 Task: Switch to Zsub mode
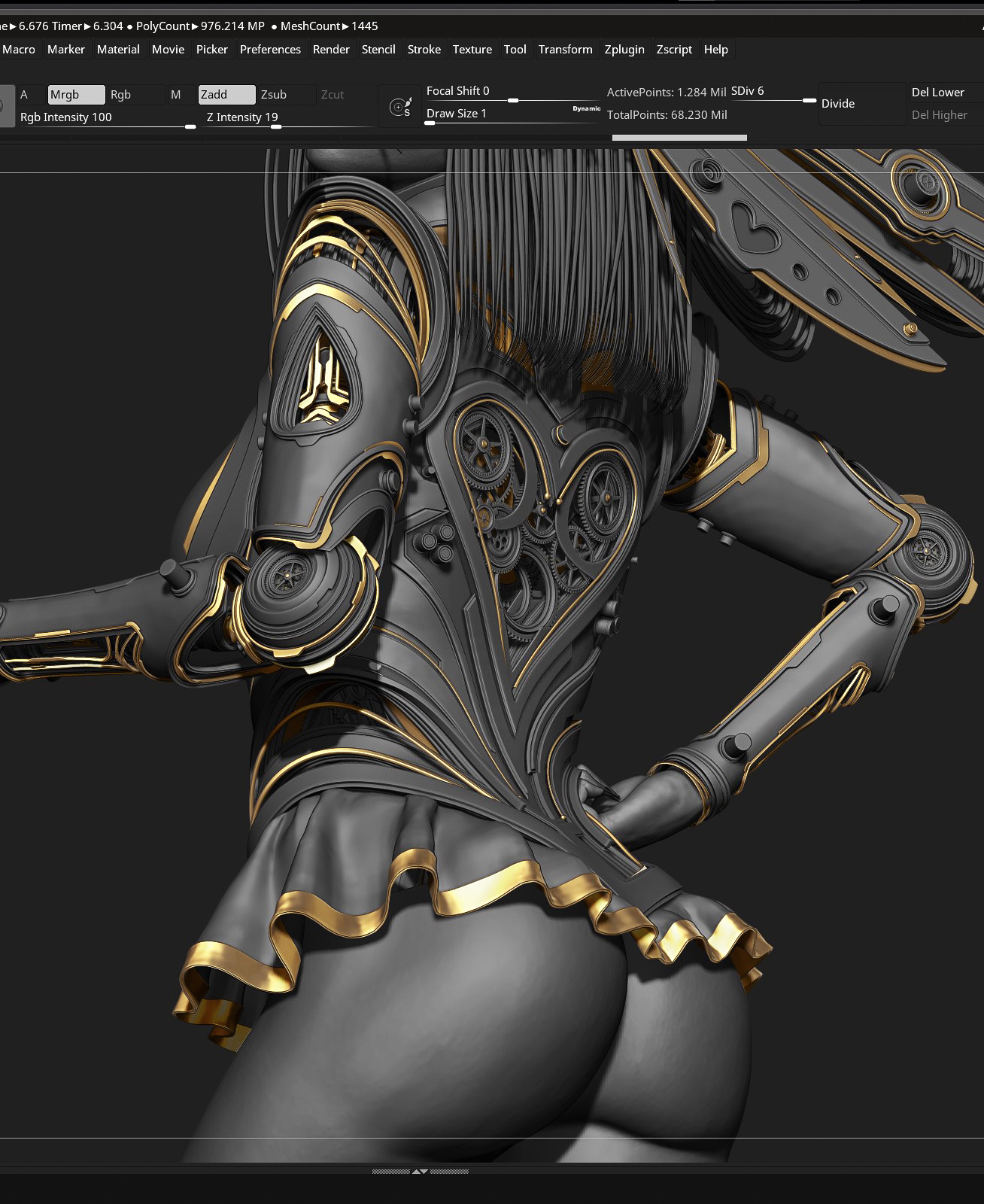[x=287, y=95]
